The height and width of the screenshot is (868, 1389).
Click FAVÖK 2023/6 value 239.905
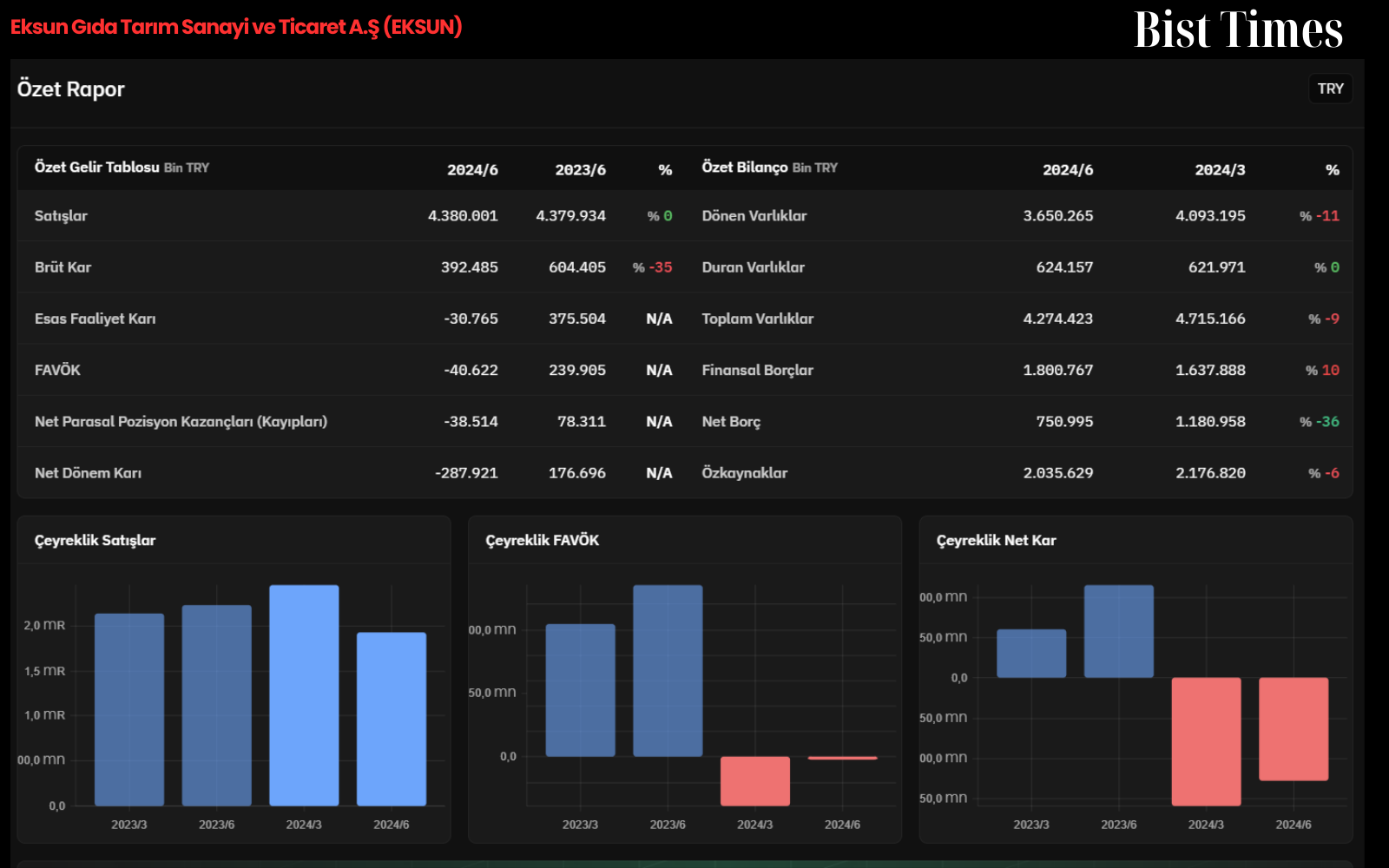(577, 370)
